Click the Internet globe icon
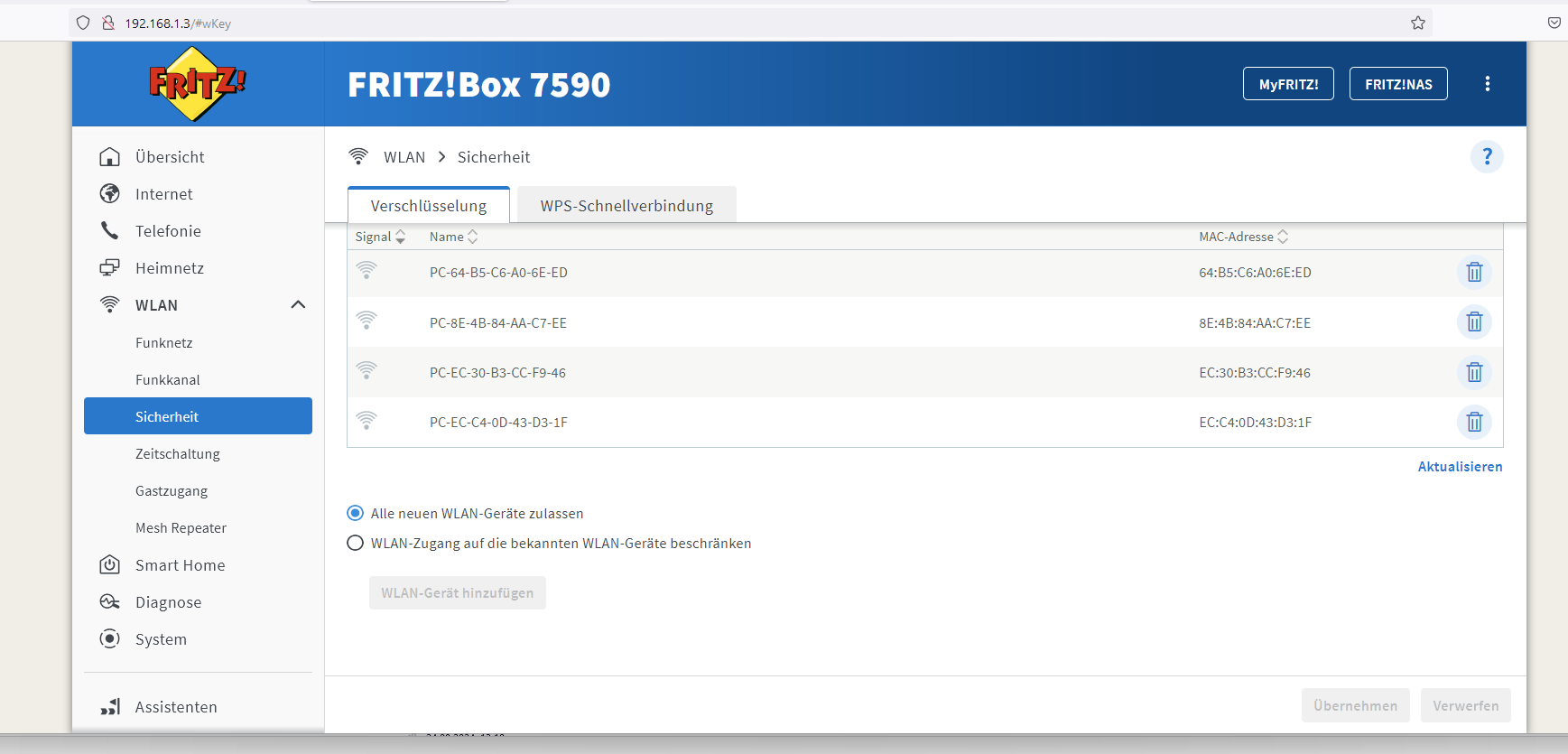Image resolution: width=1568 pixels, height=754 pixels. [x=109, y=194]
